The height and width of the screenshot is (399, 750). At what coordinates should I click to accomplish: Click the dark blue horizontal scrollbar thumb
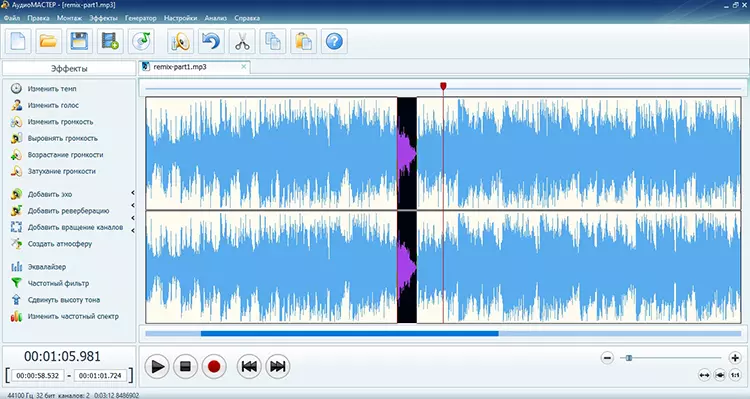pyautogui.click(x=350, y=333)
